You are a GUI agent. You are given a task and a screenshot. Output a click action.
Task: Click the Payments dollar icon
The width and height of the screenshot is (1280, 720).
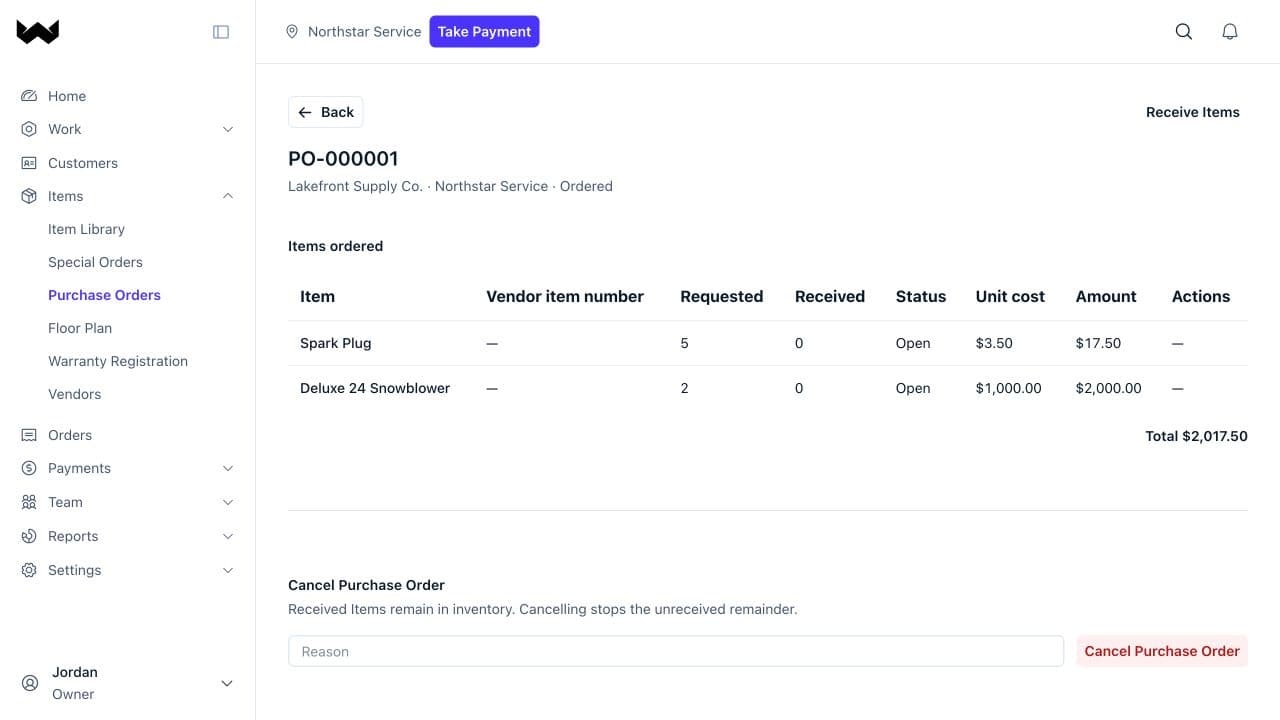[29, 468]
